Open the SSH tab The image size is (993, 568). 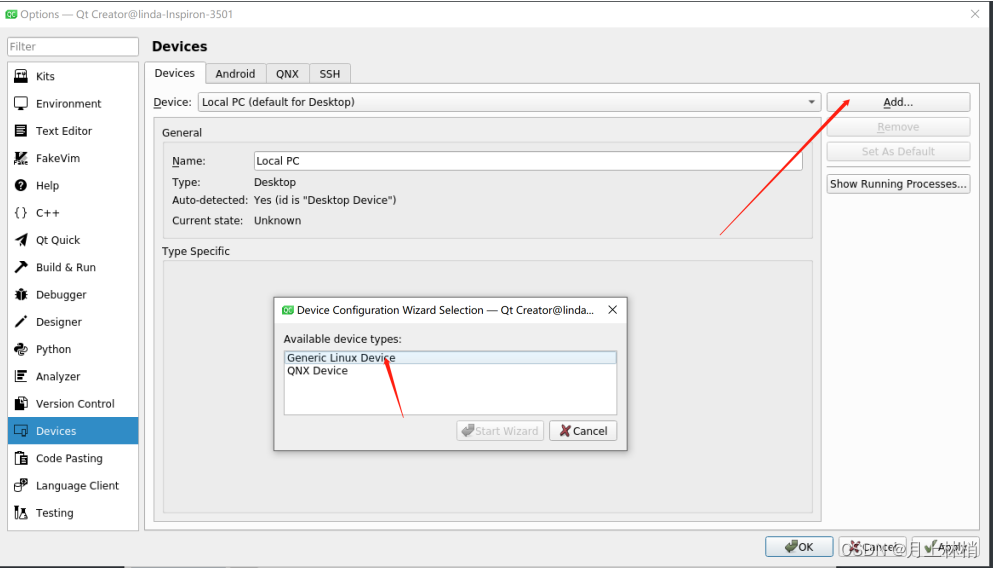(x=330, y=73)
